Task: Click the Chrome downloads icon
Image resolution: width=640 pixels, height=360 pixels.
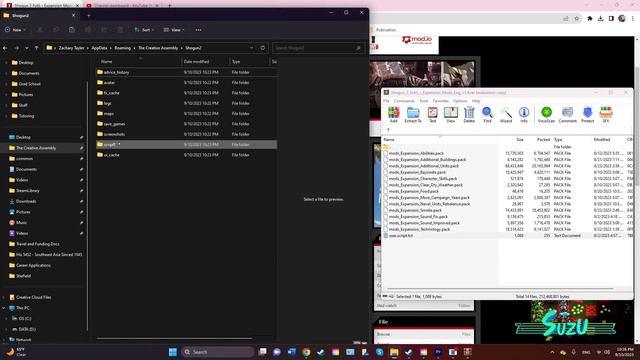Action: click(x=600, y=18)
